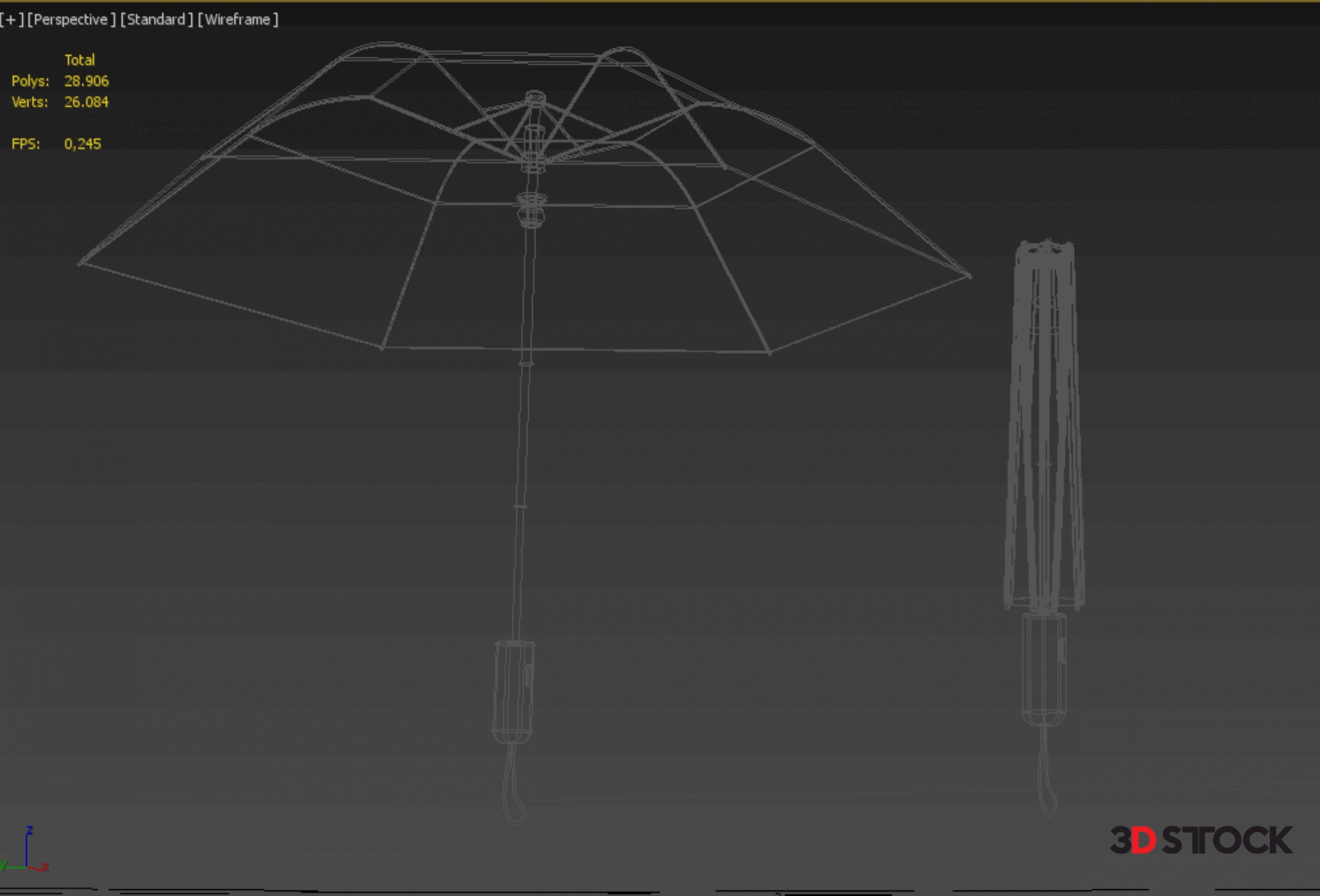Open the Perspective point-of-view menu

pyautogui.click(x=71, y=19)
